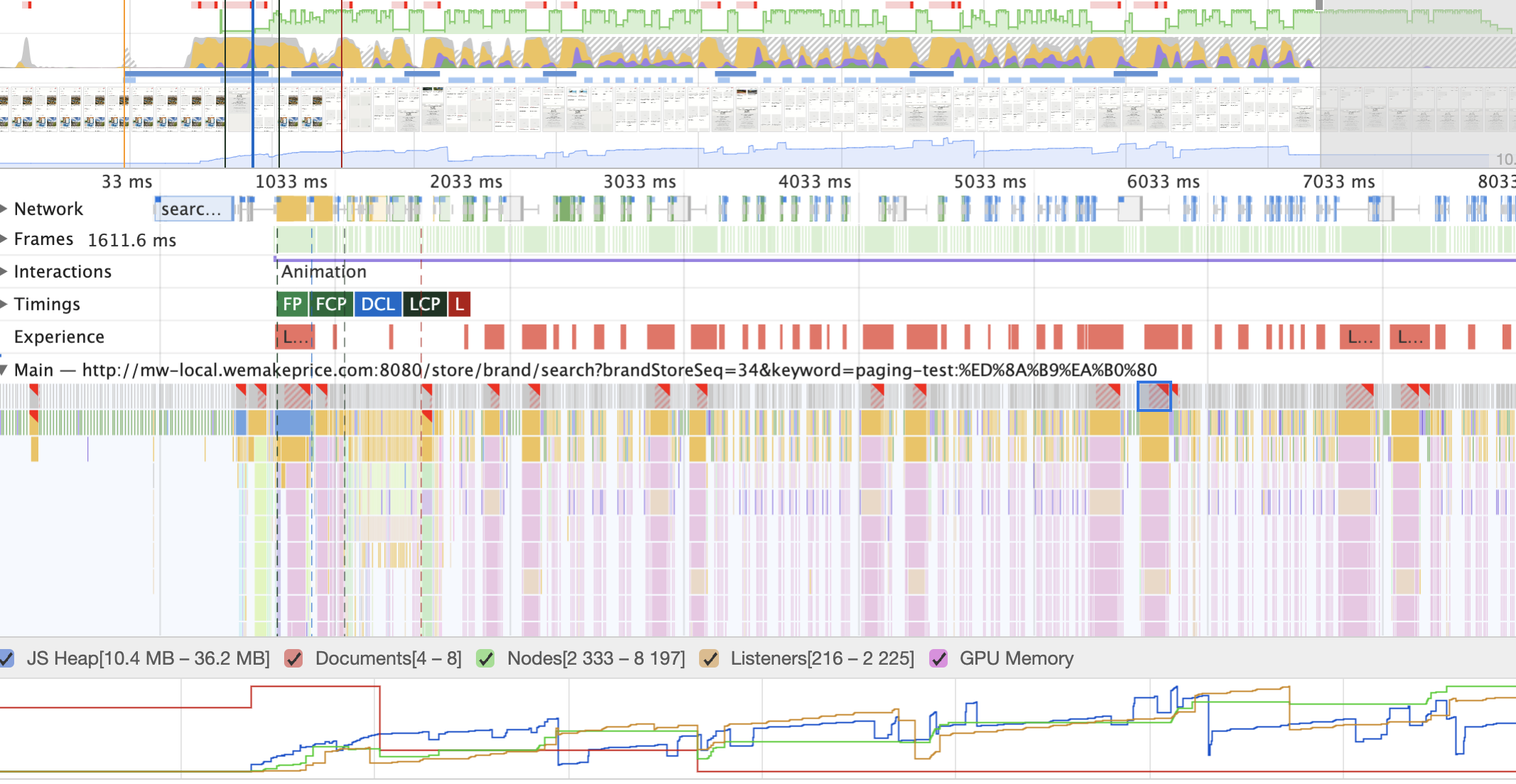The width and height of the screenshot is (1516, 784).
Task: Select the FP timing marker
Action: tap(292, 304)
